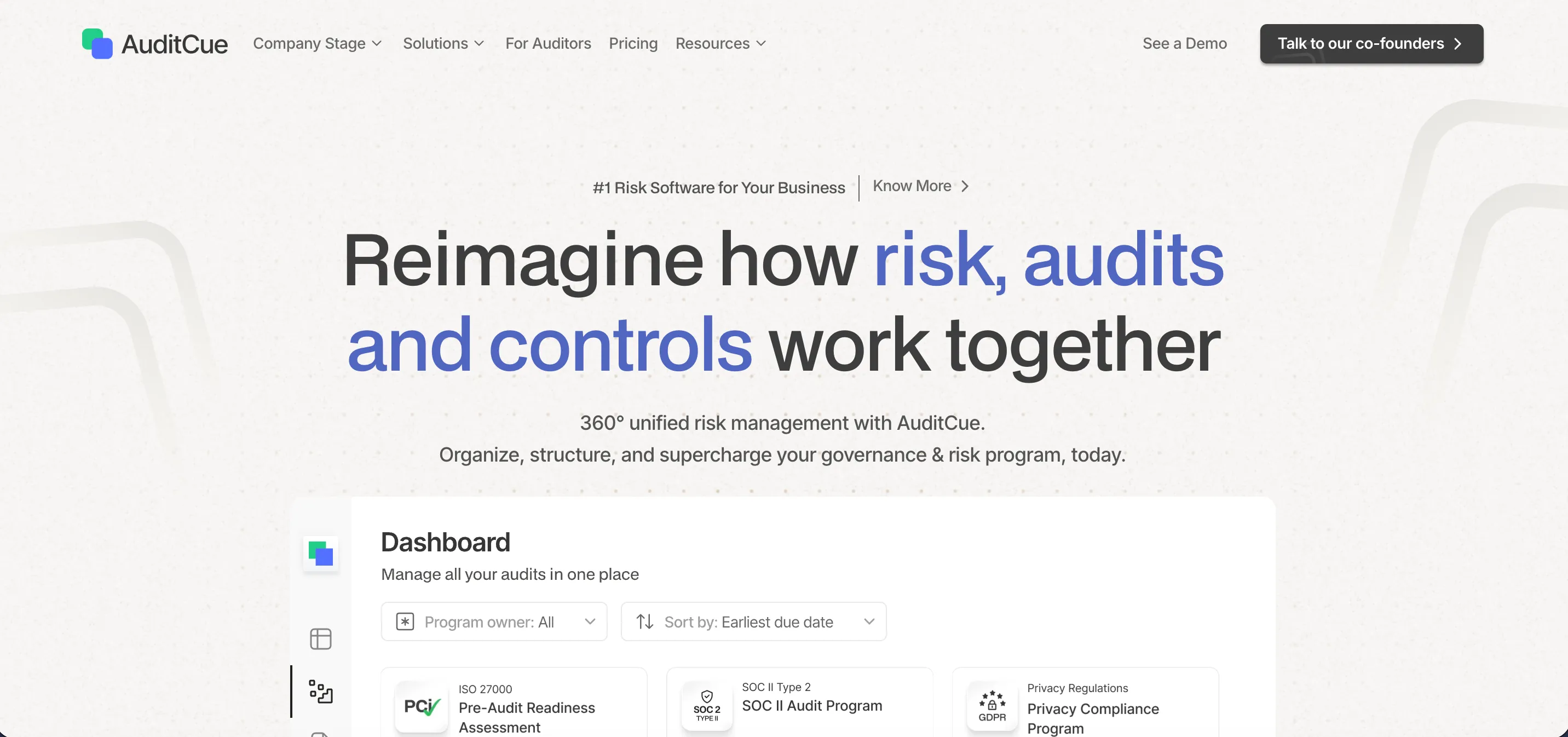
Task: Follow the Know More link
Action: coord(920,186)
